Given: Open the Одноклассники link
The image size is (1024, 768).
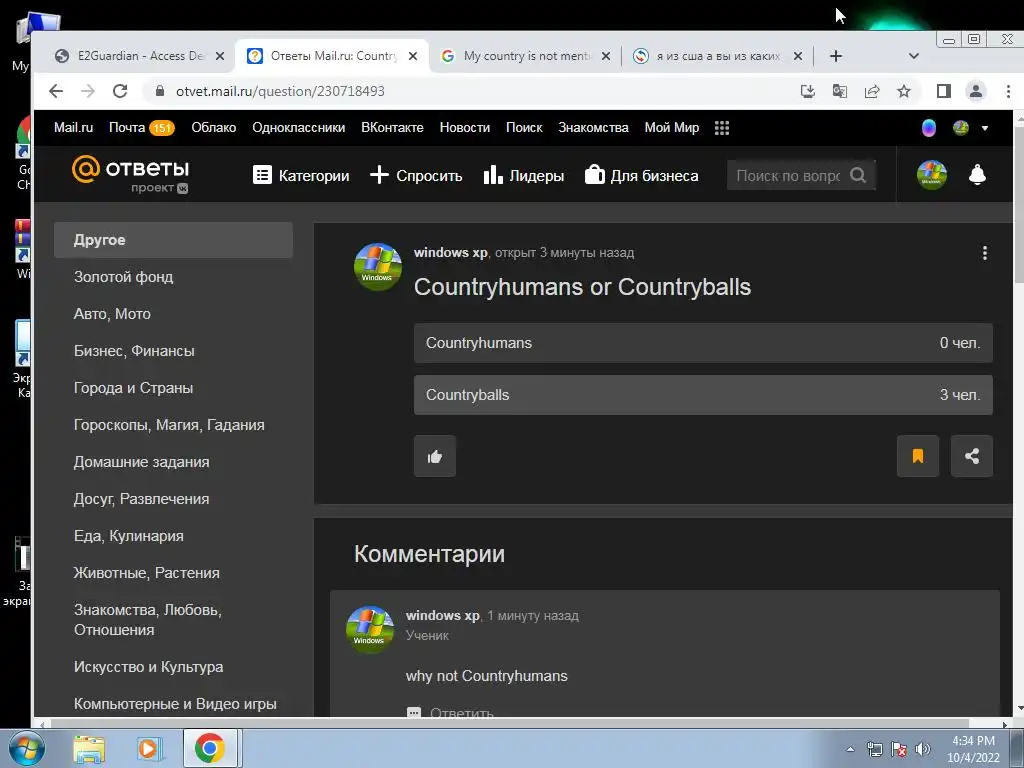Looking at the screenshot, I should click(298, 128).
